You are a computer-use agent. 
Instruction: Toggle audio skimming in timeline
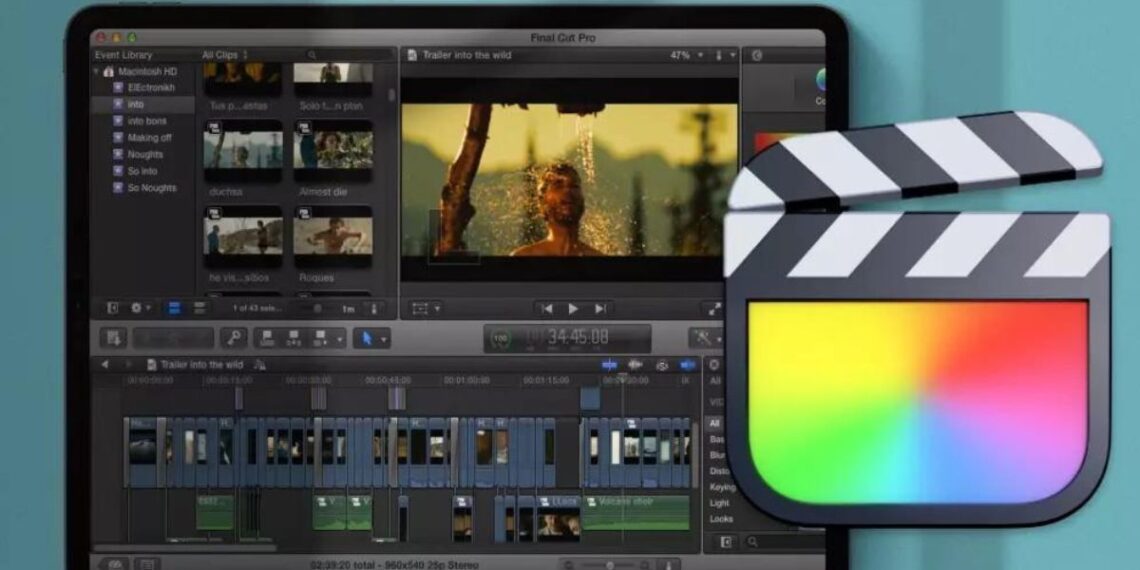(635, 365)
